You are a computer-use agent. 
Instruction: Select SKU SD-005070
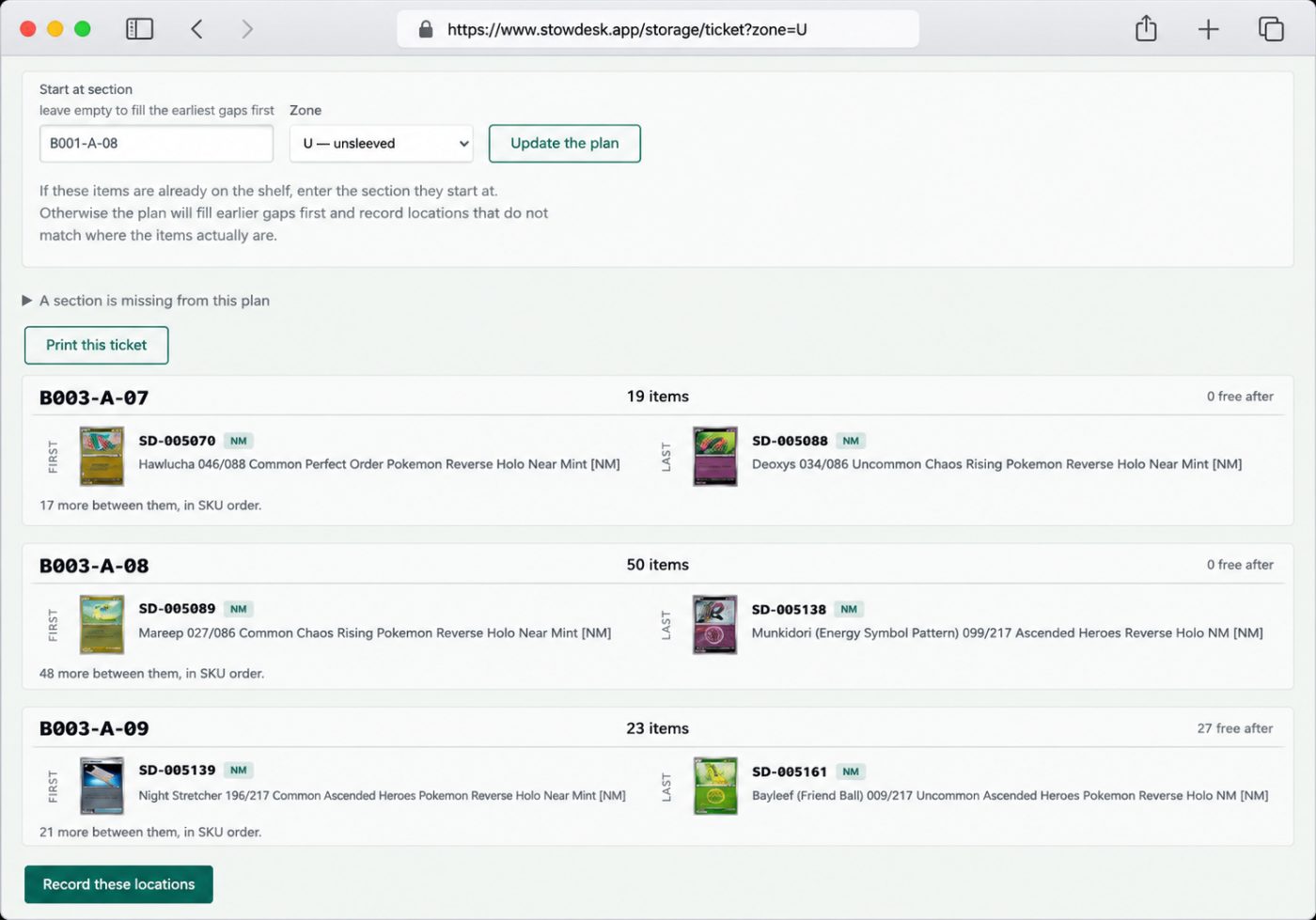point(177,441)
